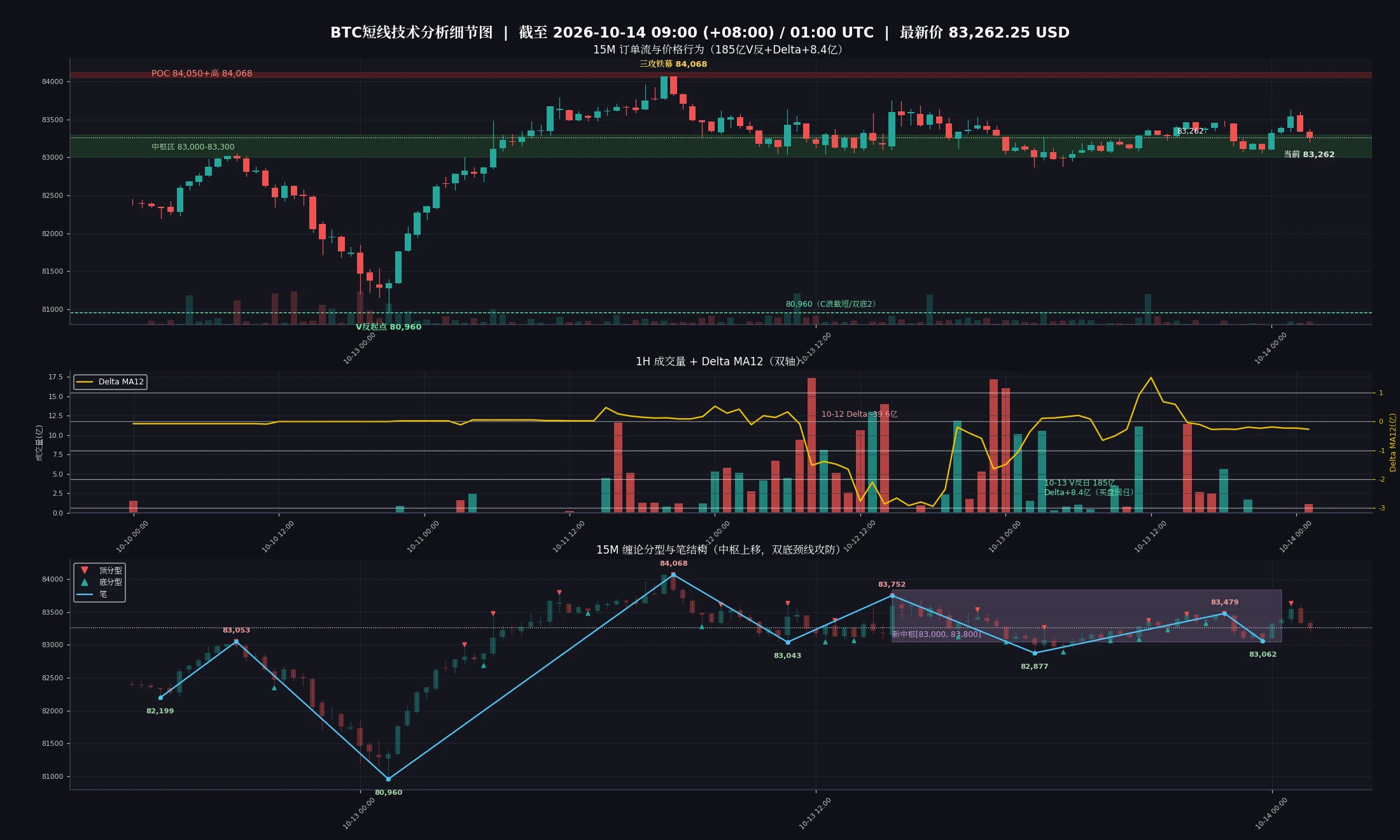
Task: Click the 80,960 low point on pen chart
Action: [388, 779]
